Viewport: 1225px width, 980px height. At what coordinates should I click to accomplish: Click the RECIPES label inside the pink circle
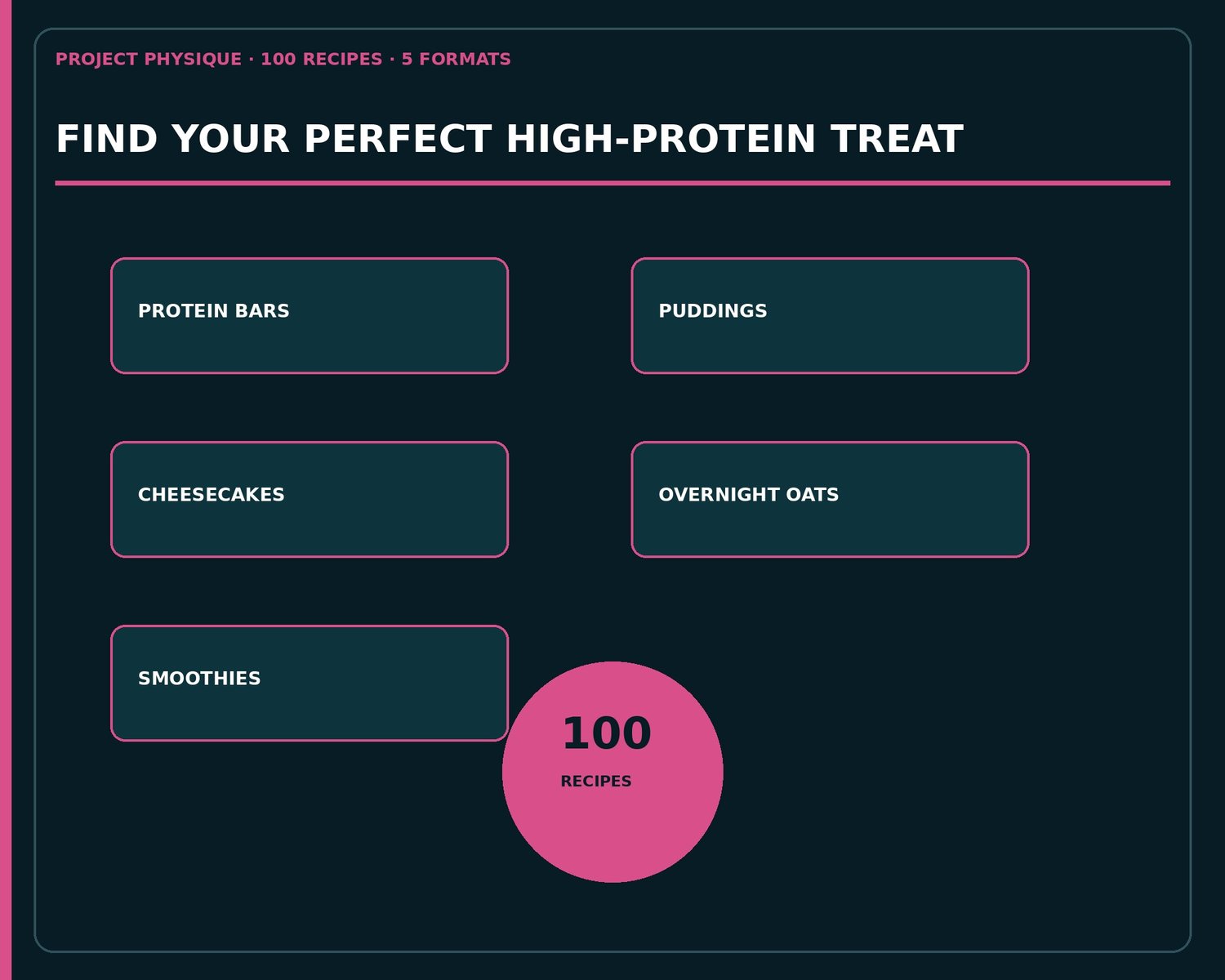coord(596,782)
